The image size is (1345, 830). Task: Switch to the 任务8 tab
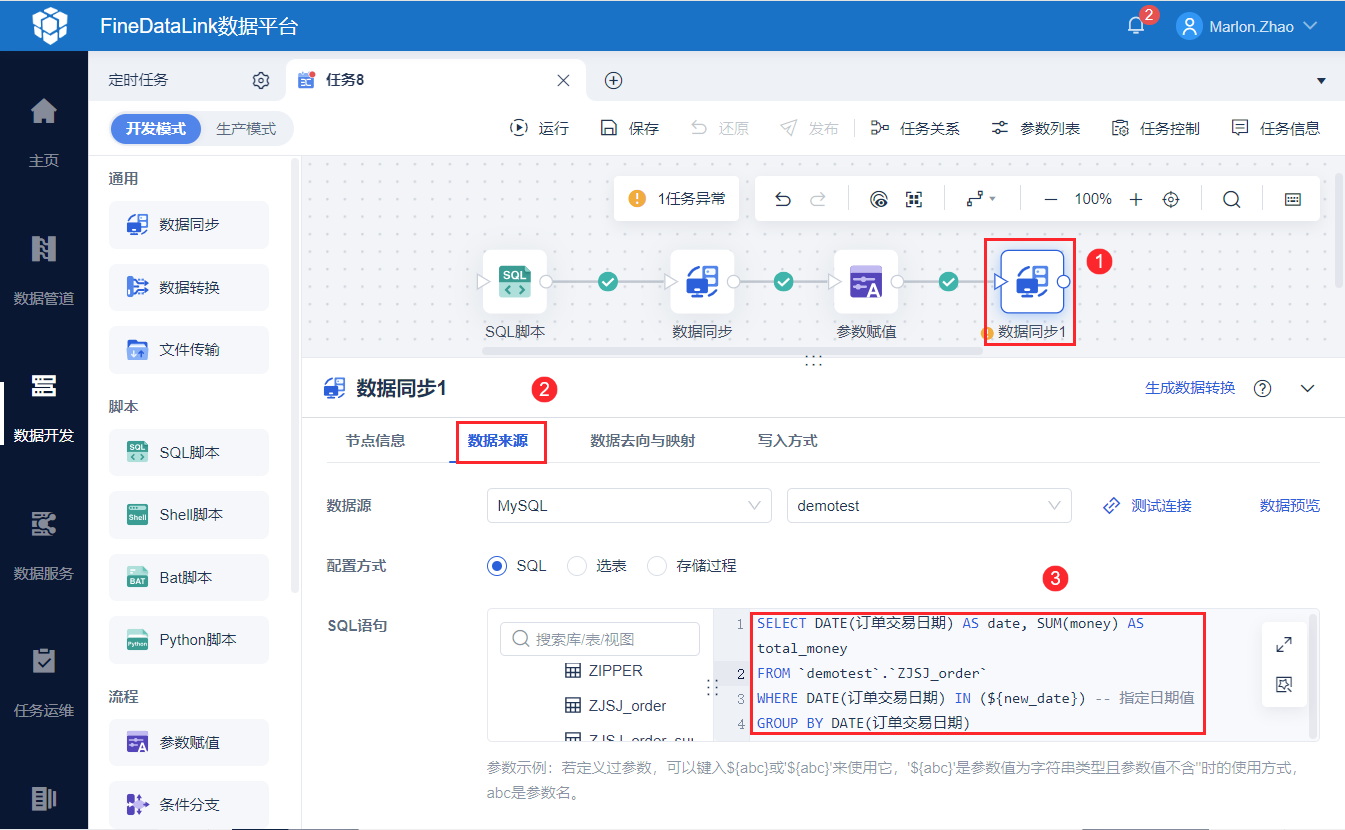pyautogui.click(x=435, y=80)
